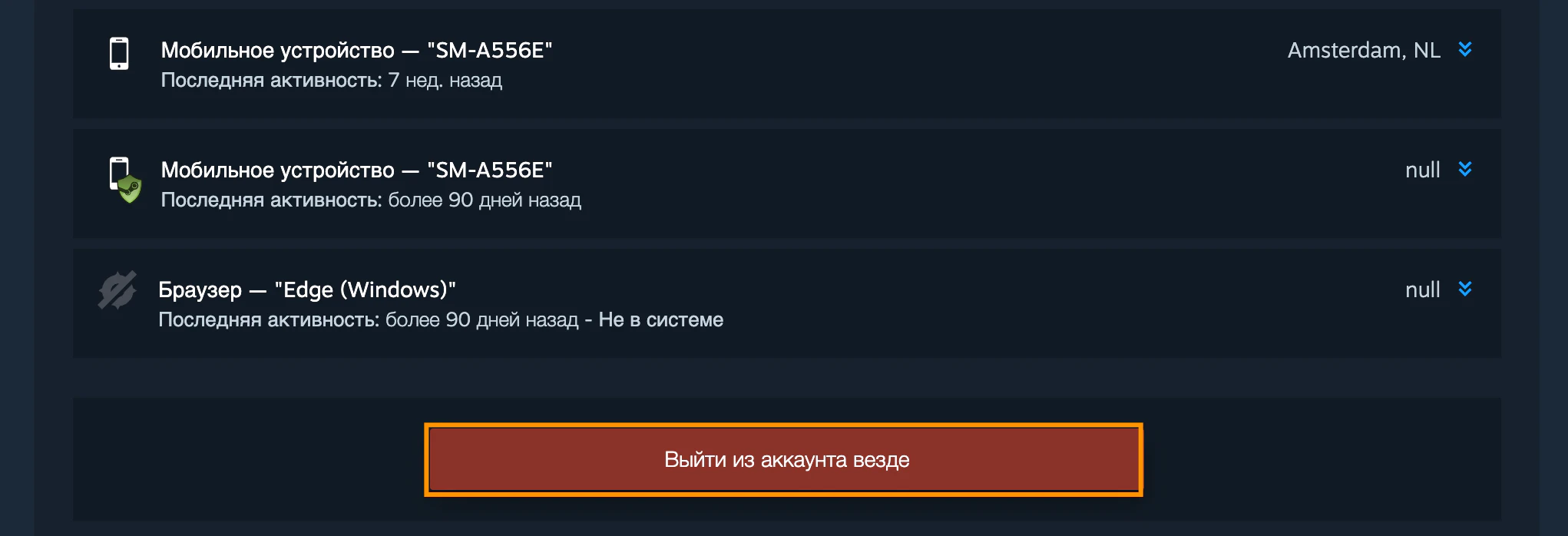Click "Последняя активность" label in the Edge row
Viewport: 1568px width, 536px height.
tap(269, 319)
